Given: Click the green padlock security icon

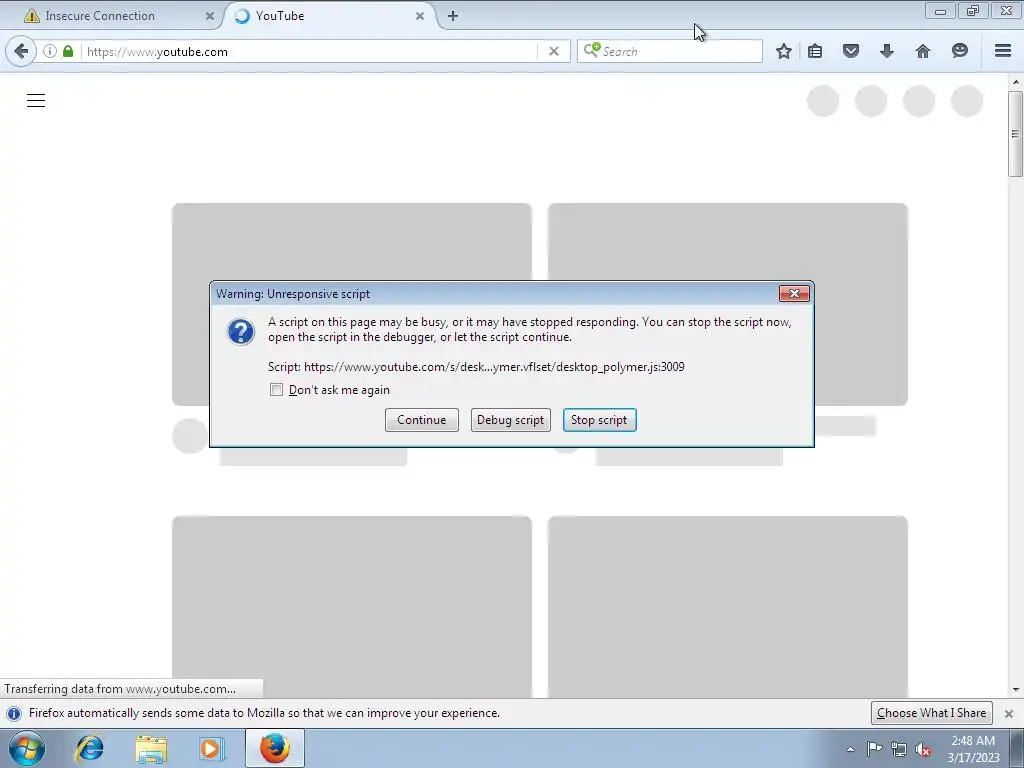Looking at the screenshot, I should point(68,51).
